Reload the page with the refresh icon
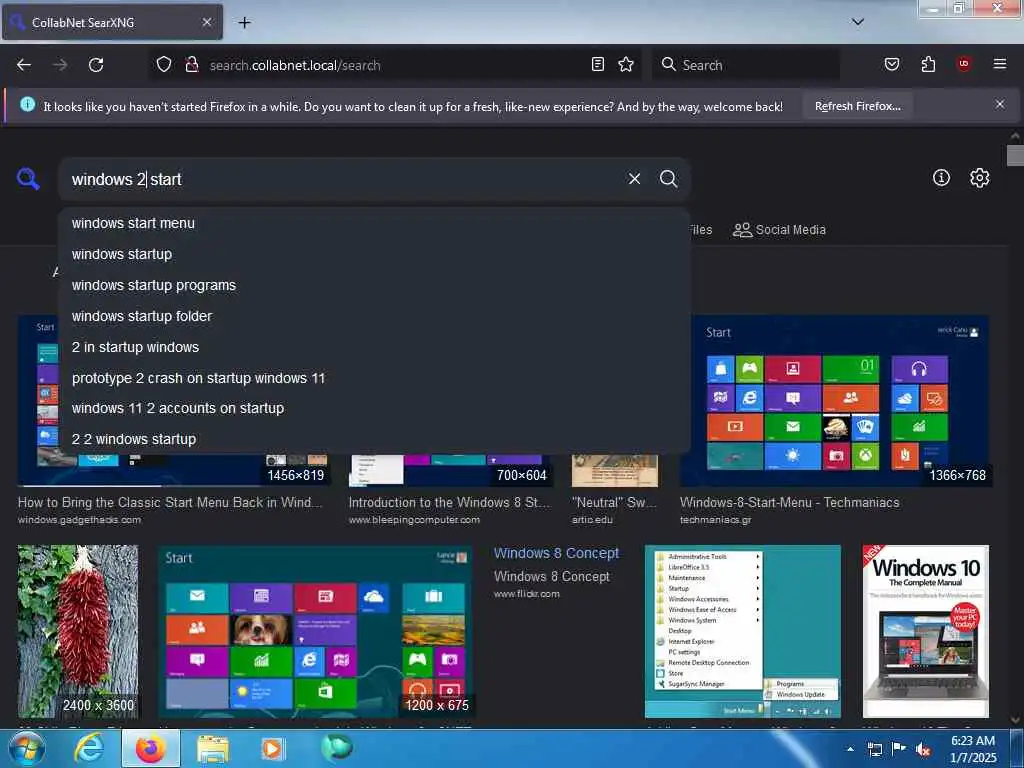Viewport: 1024px width, 768px height. coord(96,65)
